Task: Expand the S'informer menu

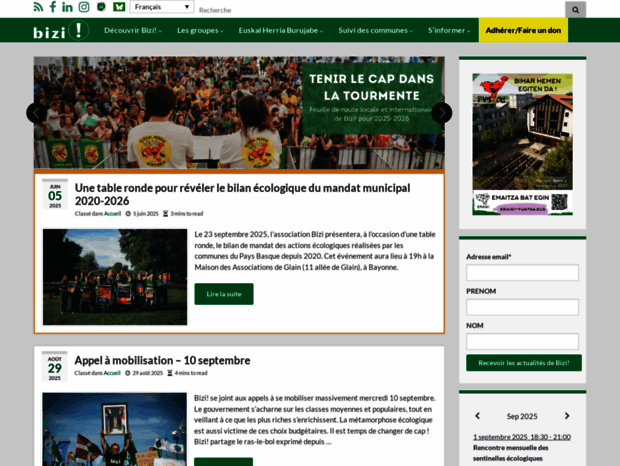Action: 449,30
